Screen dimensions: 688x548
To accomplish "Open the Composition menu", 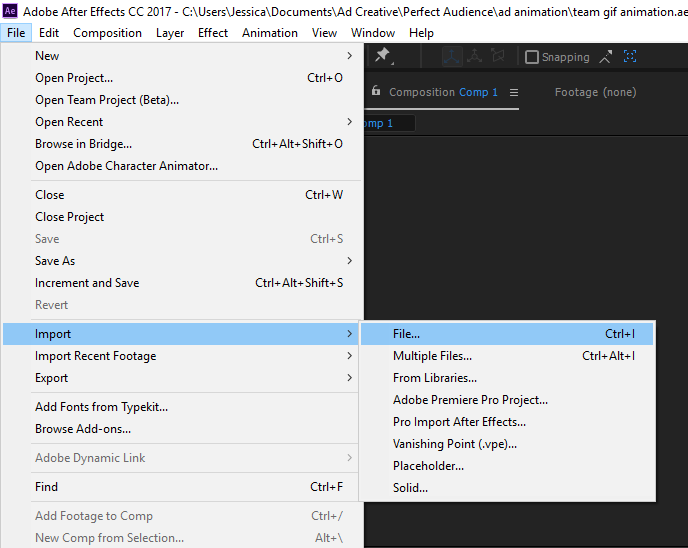I will coord(108,33).
